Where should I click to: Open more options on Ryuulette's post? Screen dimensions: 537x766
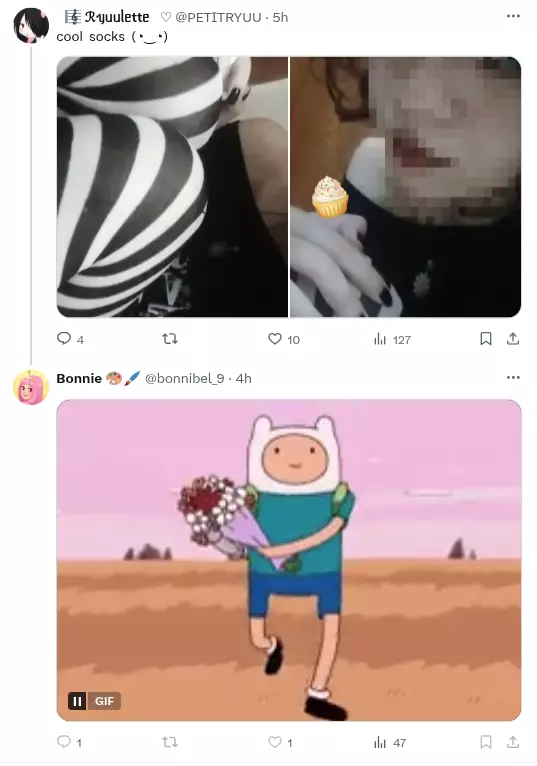point(513,16)
